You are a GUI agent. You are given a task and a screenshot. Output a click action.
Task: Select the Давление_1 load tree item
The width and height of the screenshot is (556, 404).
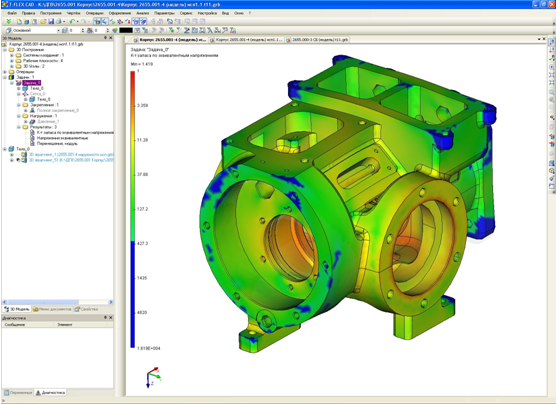pyautogui.click(x=48, y=121)
